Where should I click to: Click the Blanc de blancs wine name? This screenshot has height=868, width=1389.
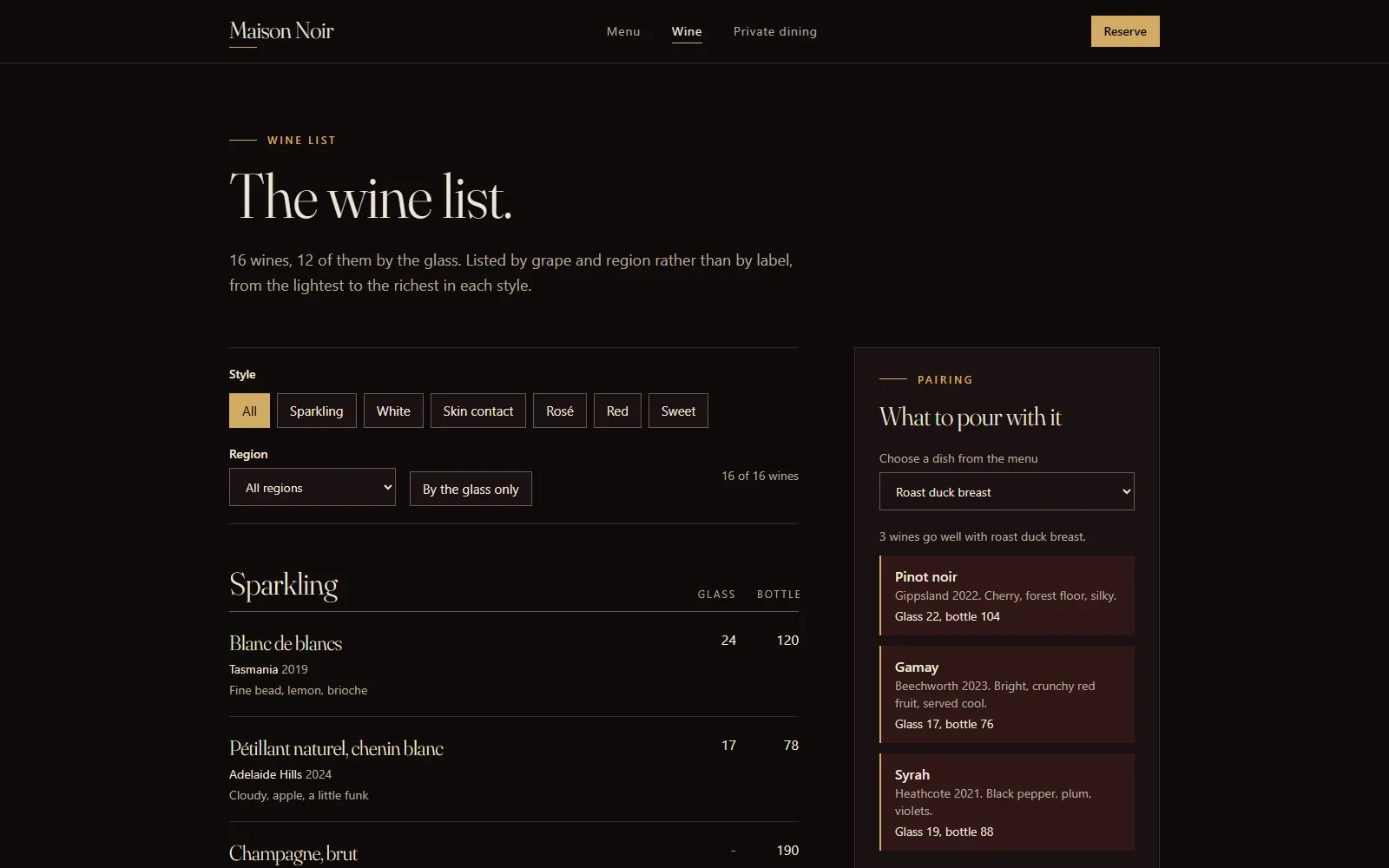(286, 643)
